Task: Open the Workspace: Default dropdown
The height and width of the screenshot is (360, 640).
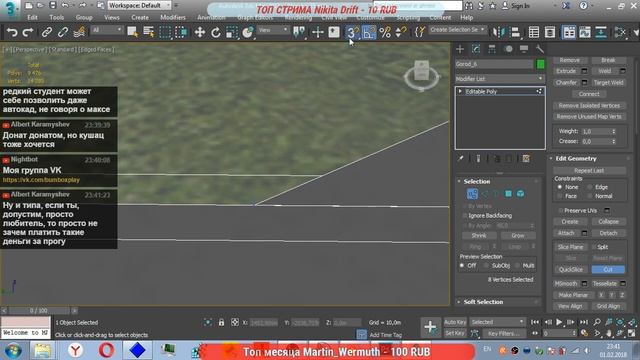Action: point(140,5)
